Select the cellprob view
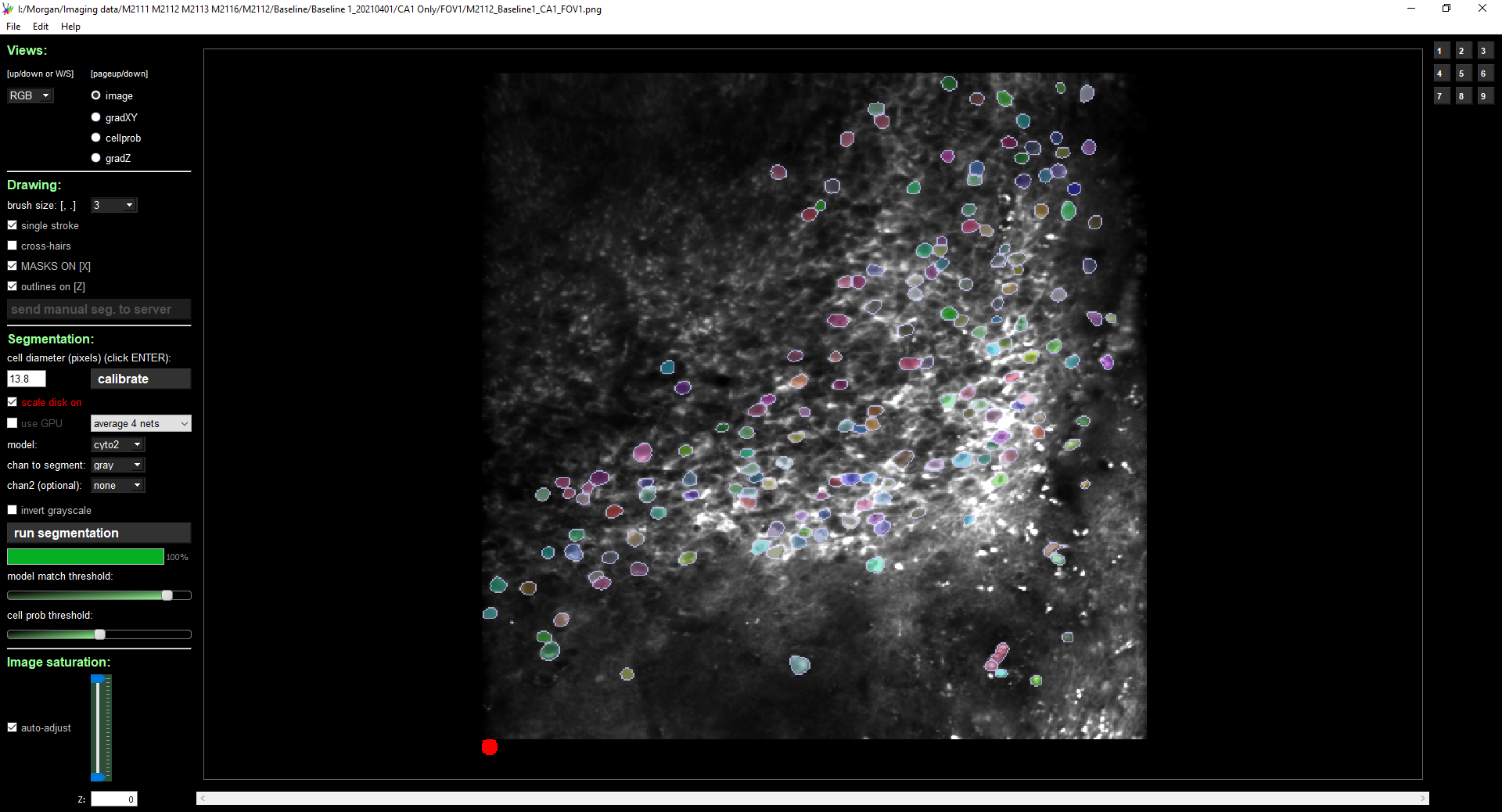The height and width of the screenshot is (812, 1502). coord(95,137)
